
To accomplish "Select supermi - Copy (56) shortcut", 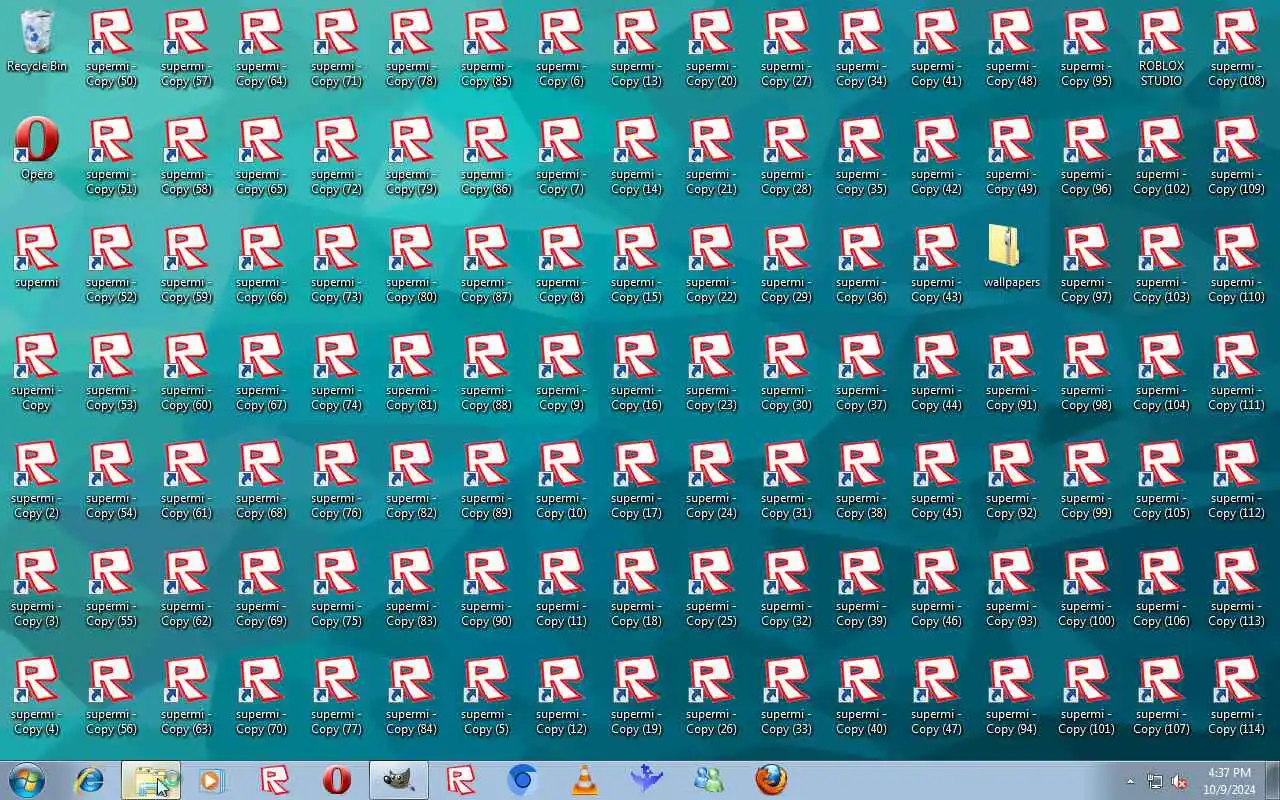I will point(112,696).
